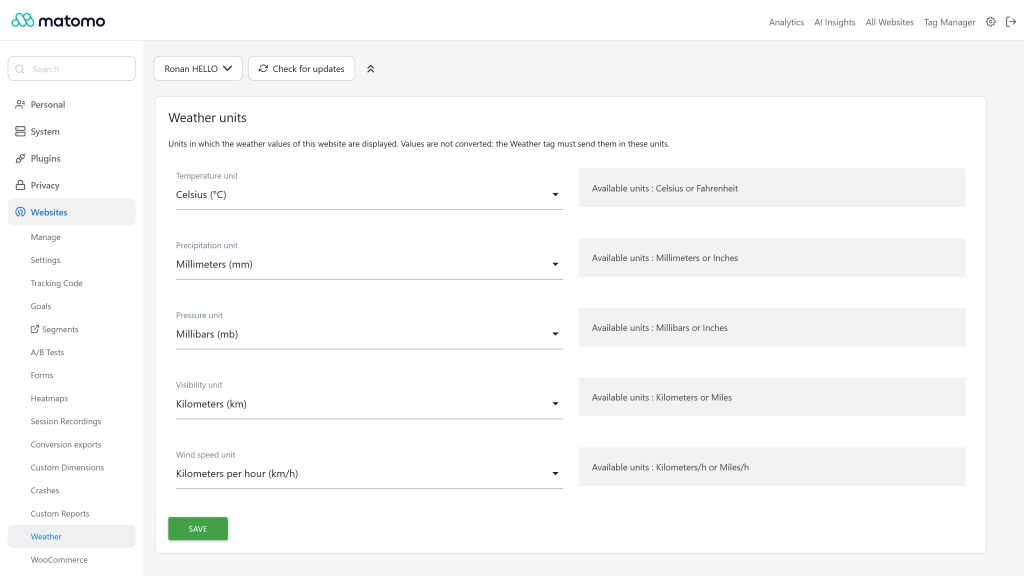Screen dimensions: 1024x576
Task: Click the green Save button
Action: click(198, 529)
